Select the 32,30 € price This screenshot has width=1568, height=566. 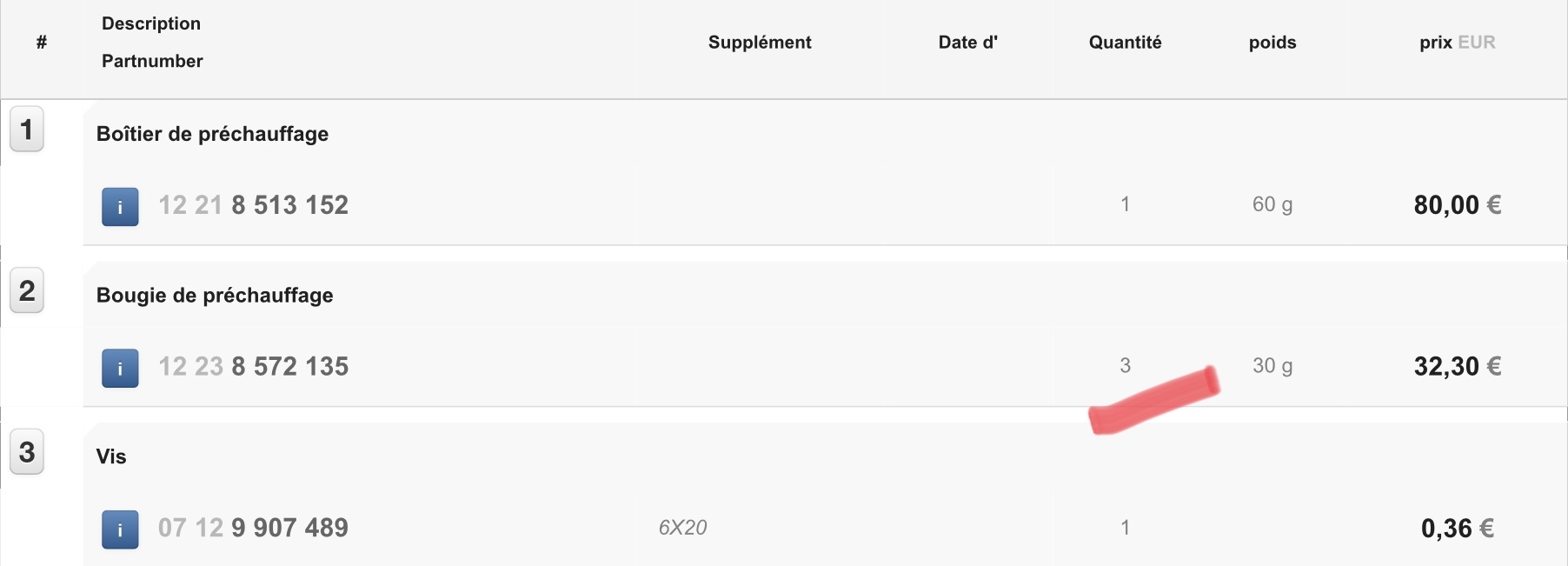[x=1457, y=367]
